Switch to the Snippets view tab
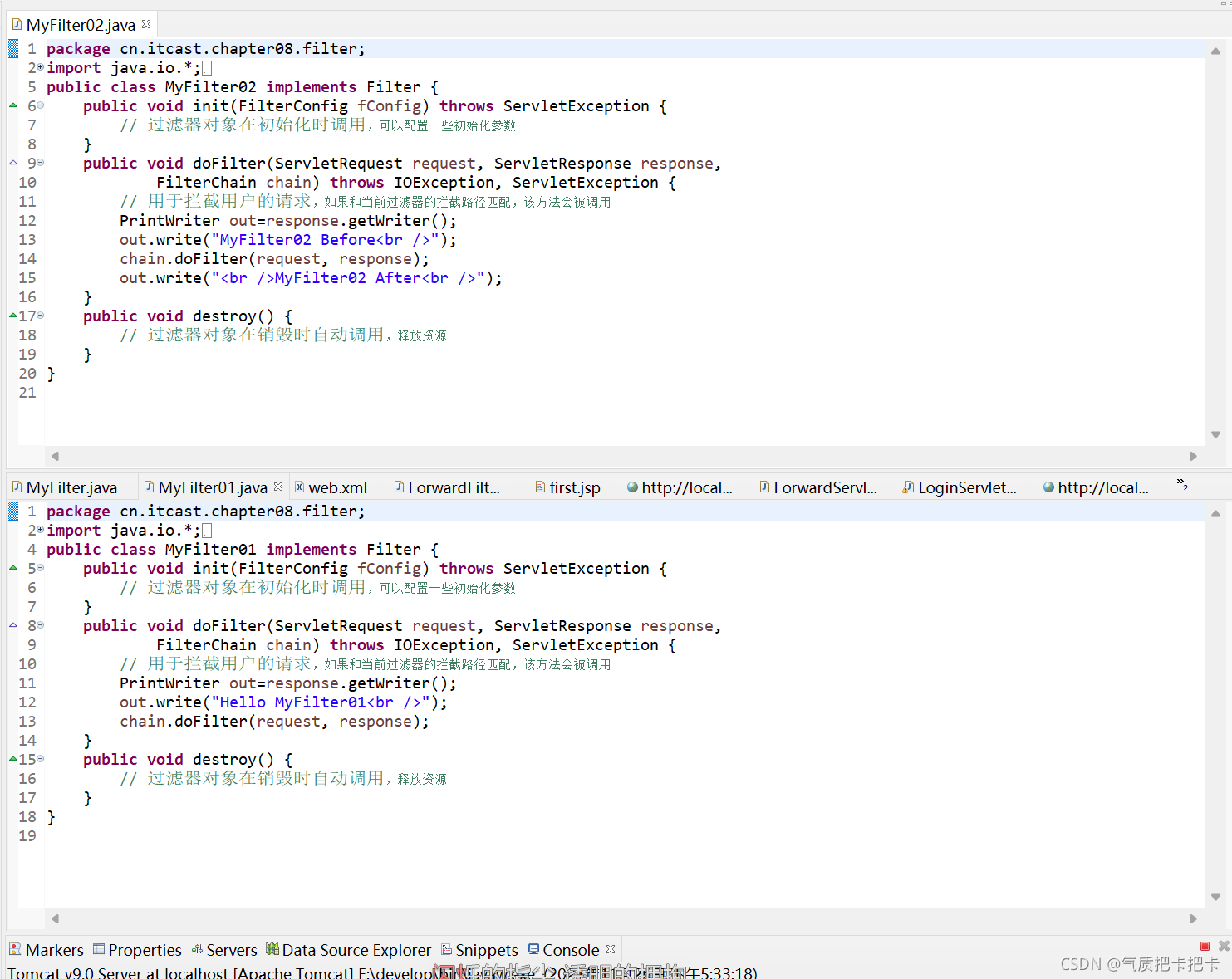The height and width of the screenshot is (979, 1232). tap(479, 950)
